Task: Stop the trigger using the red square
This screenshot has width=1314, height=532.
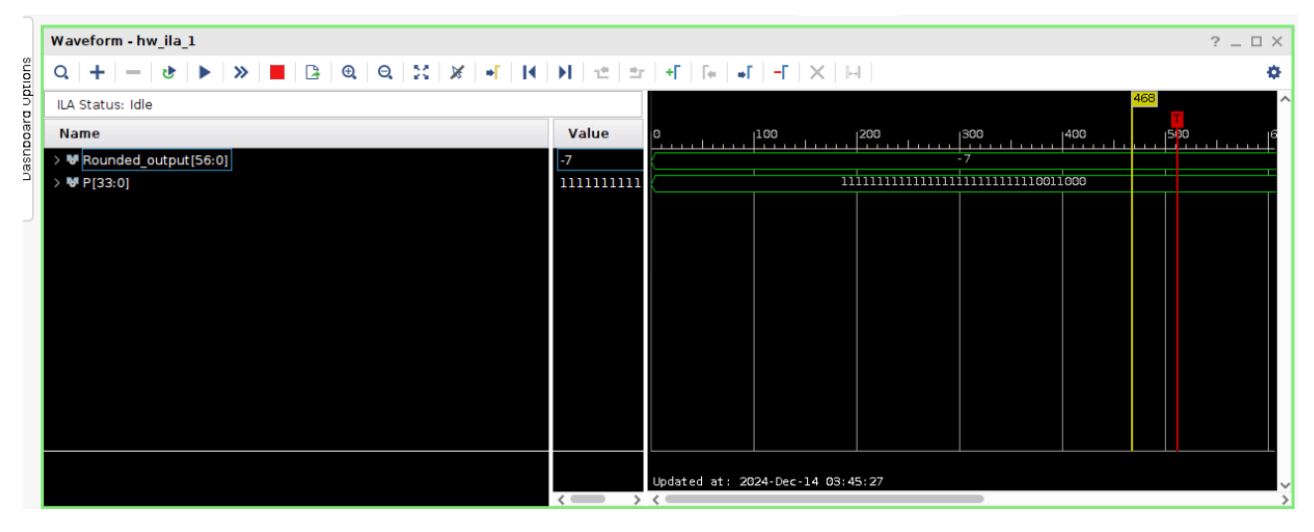Action: 275,72
